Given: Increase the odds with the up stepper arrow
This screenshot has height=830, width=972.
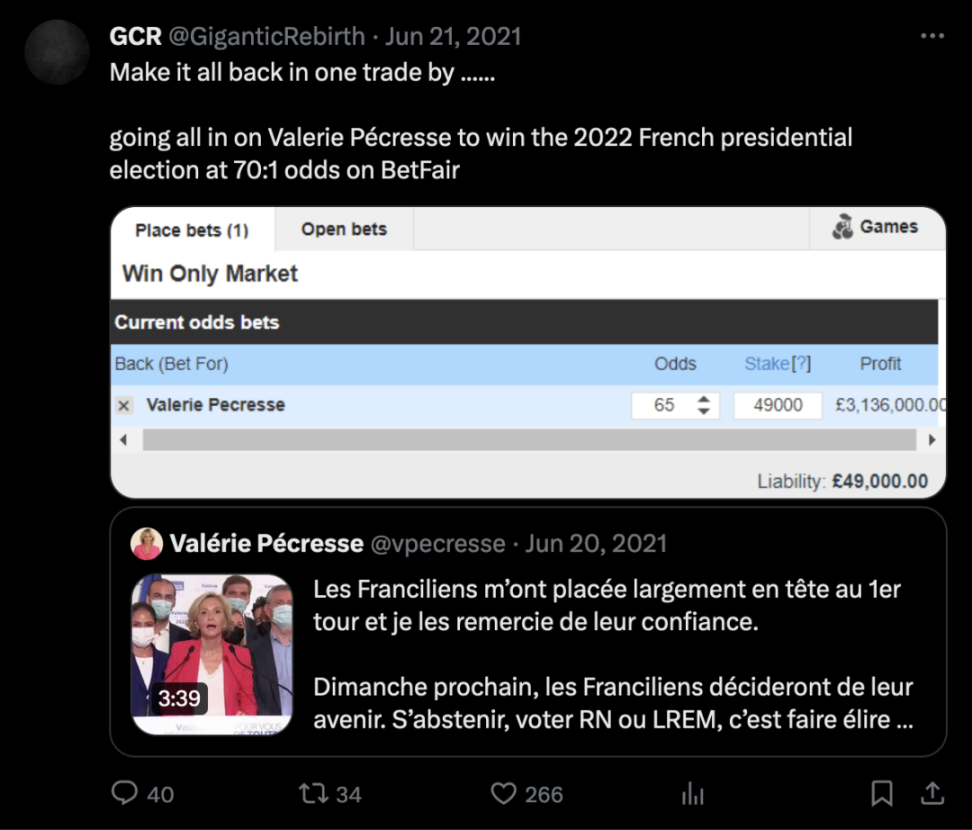Looking at the screenshot, I should (706, 399).
